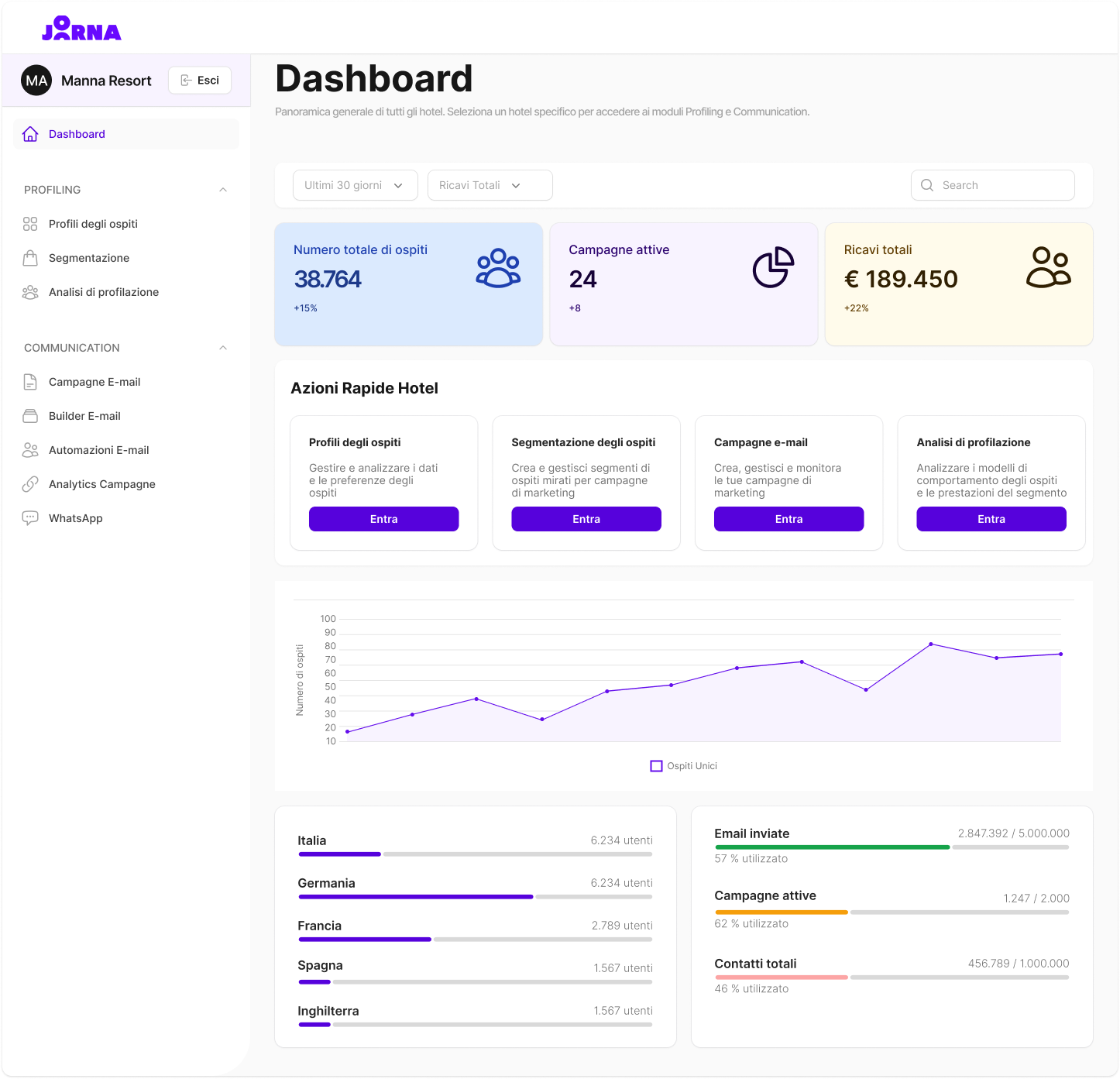Screen dimensions: 1120x1079
Task: Click the home icon next to Dashboard
Action: click(x=30, y=133)
